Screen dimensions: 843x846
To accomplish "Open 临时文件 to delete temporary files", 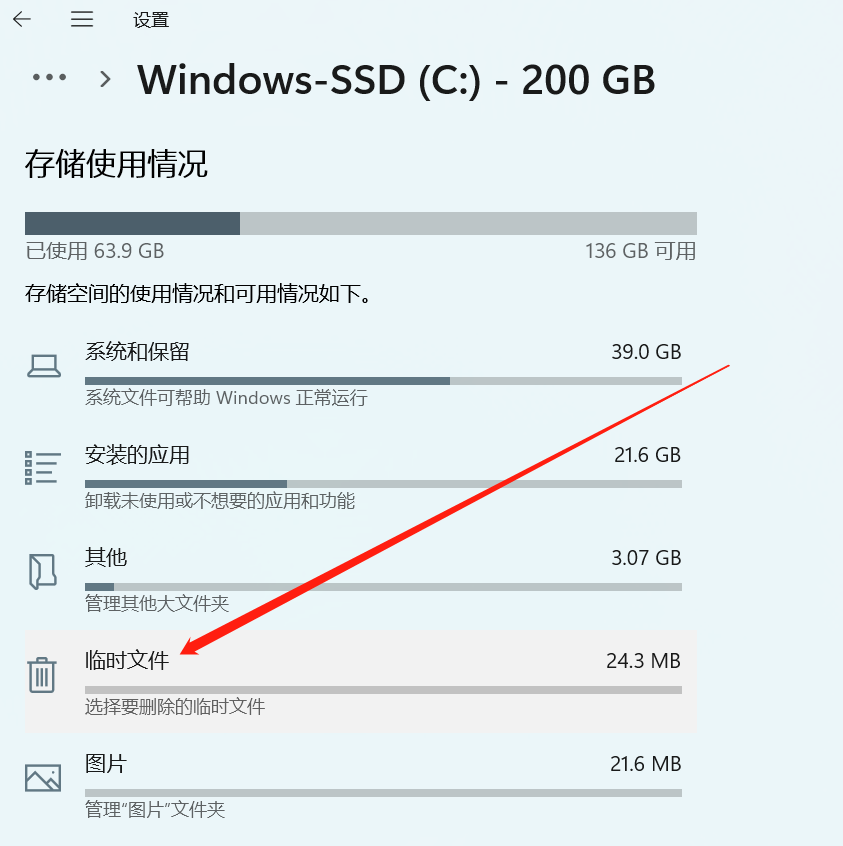I will pyautogui.click(x=361, y=683).
